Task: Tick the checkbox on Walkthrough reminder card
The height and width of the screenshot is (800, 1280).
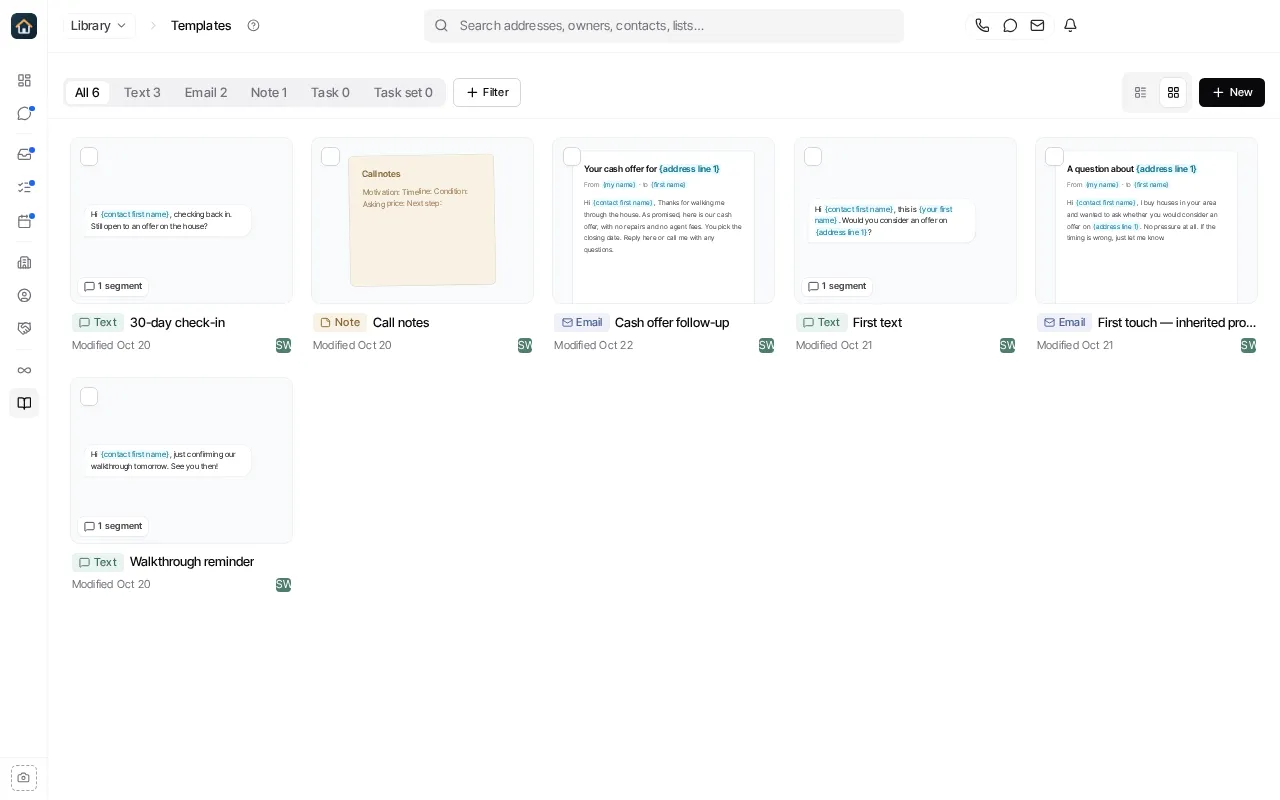Action: pos(89,396)
